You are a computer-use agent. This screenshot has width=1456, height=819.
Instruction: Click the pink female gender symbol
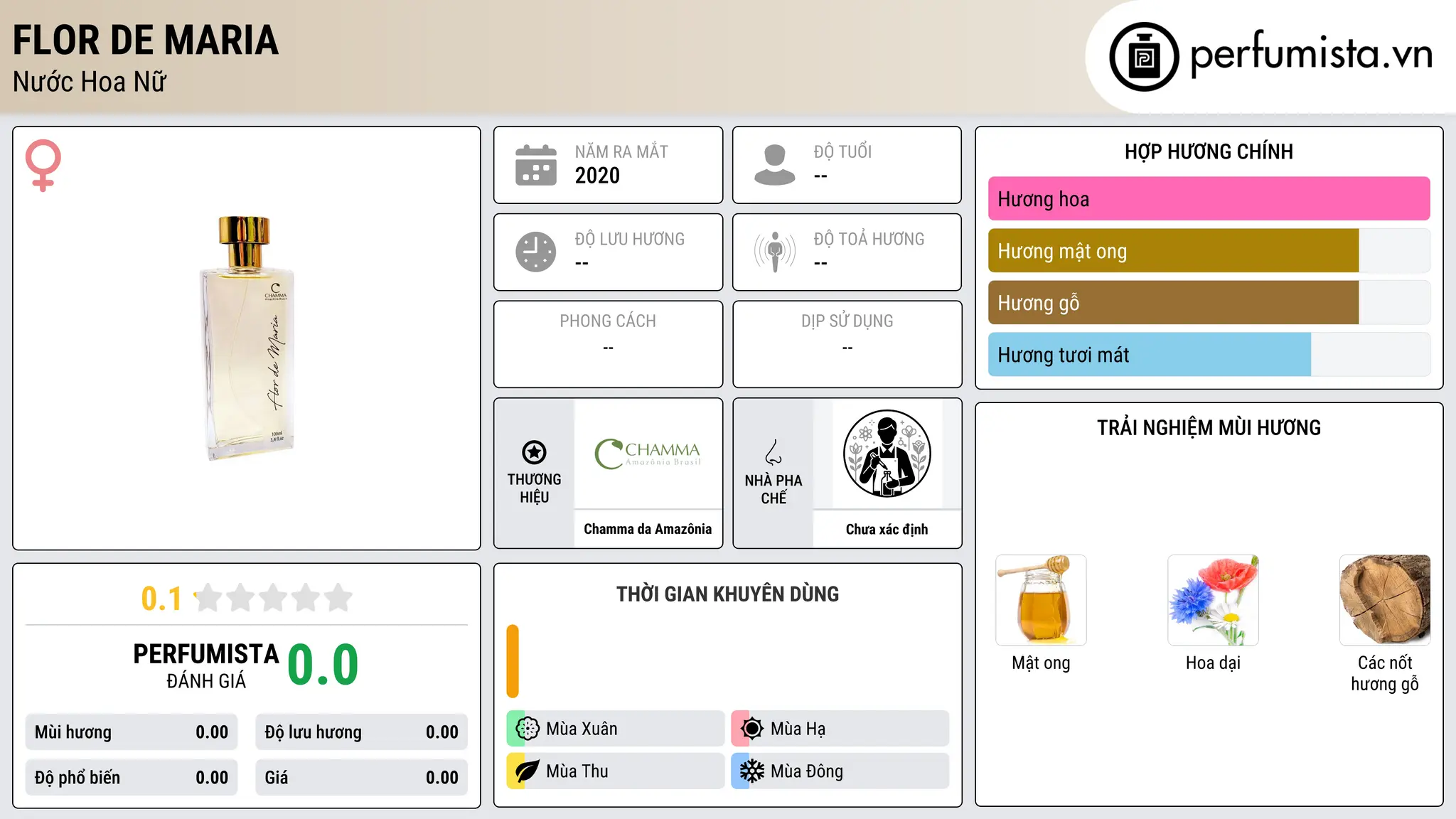click(43, 165)
